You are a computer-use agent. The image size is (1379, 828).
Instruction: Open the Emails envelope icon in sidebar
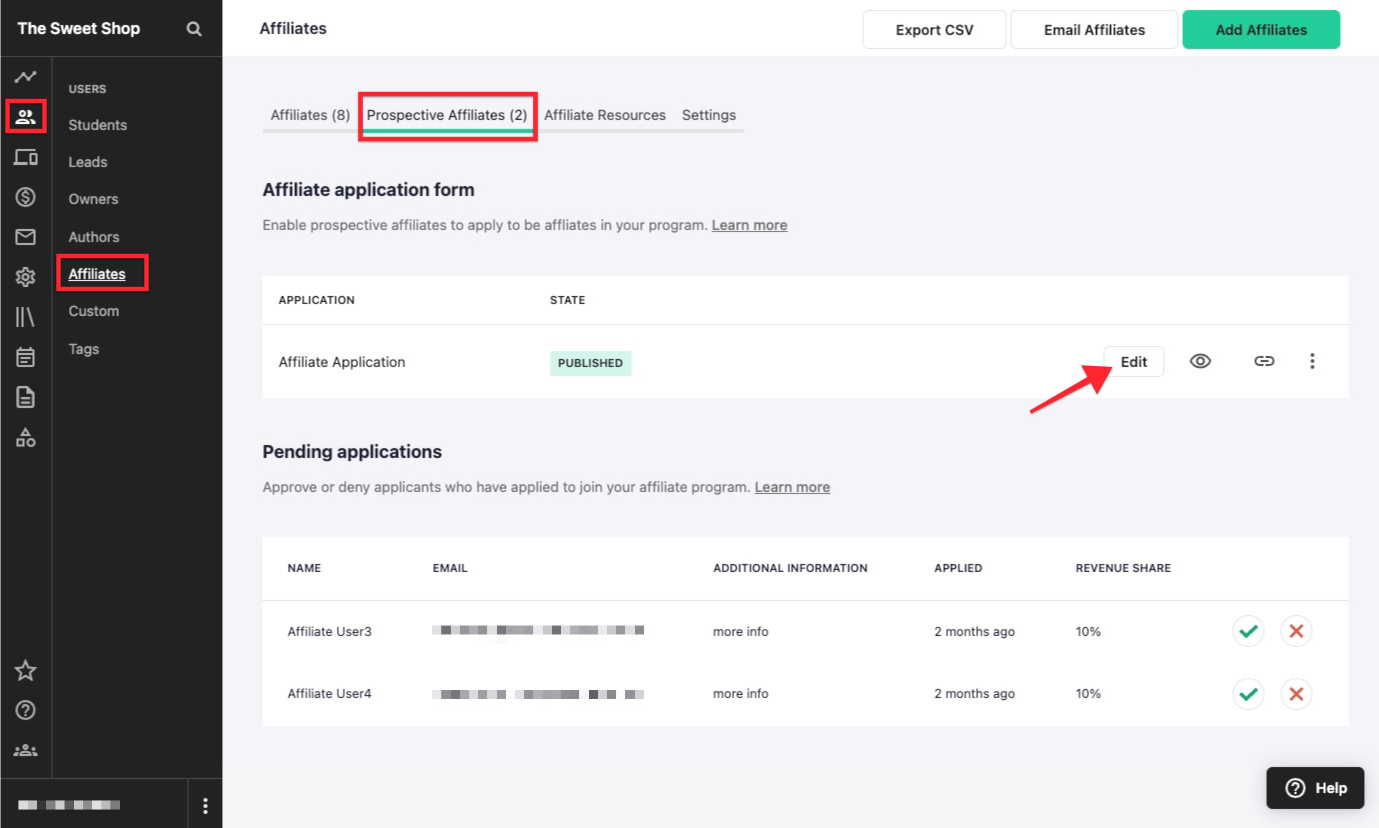pos(26,237)
